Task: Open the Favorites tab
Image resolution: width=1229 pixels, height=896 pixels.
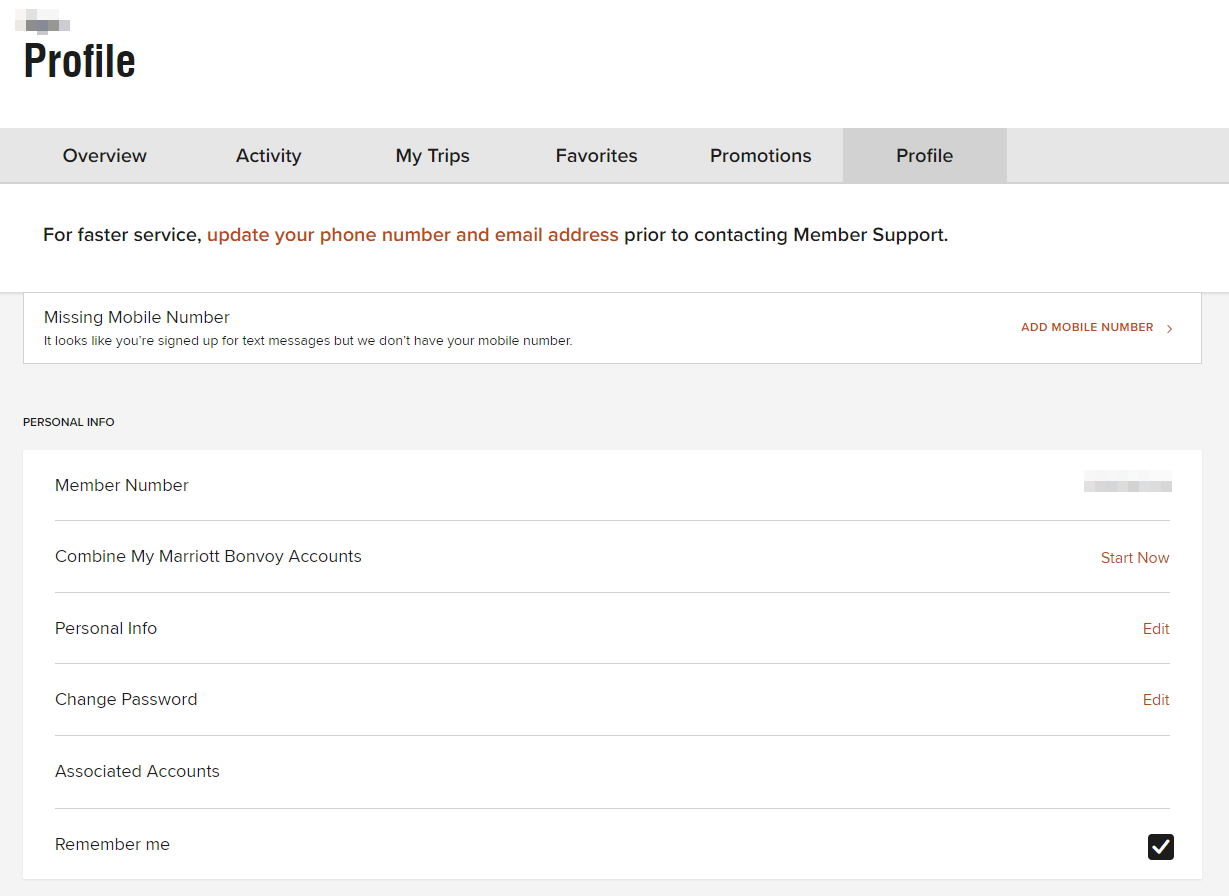Action: [x=597, y=156]
